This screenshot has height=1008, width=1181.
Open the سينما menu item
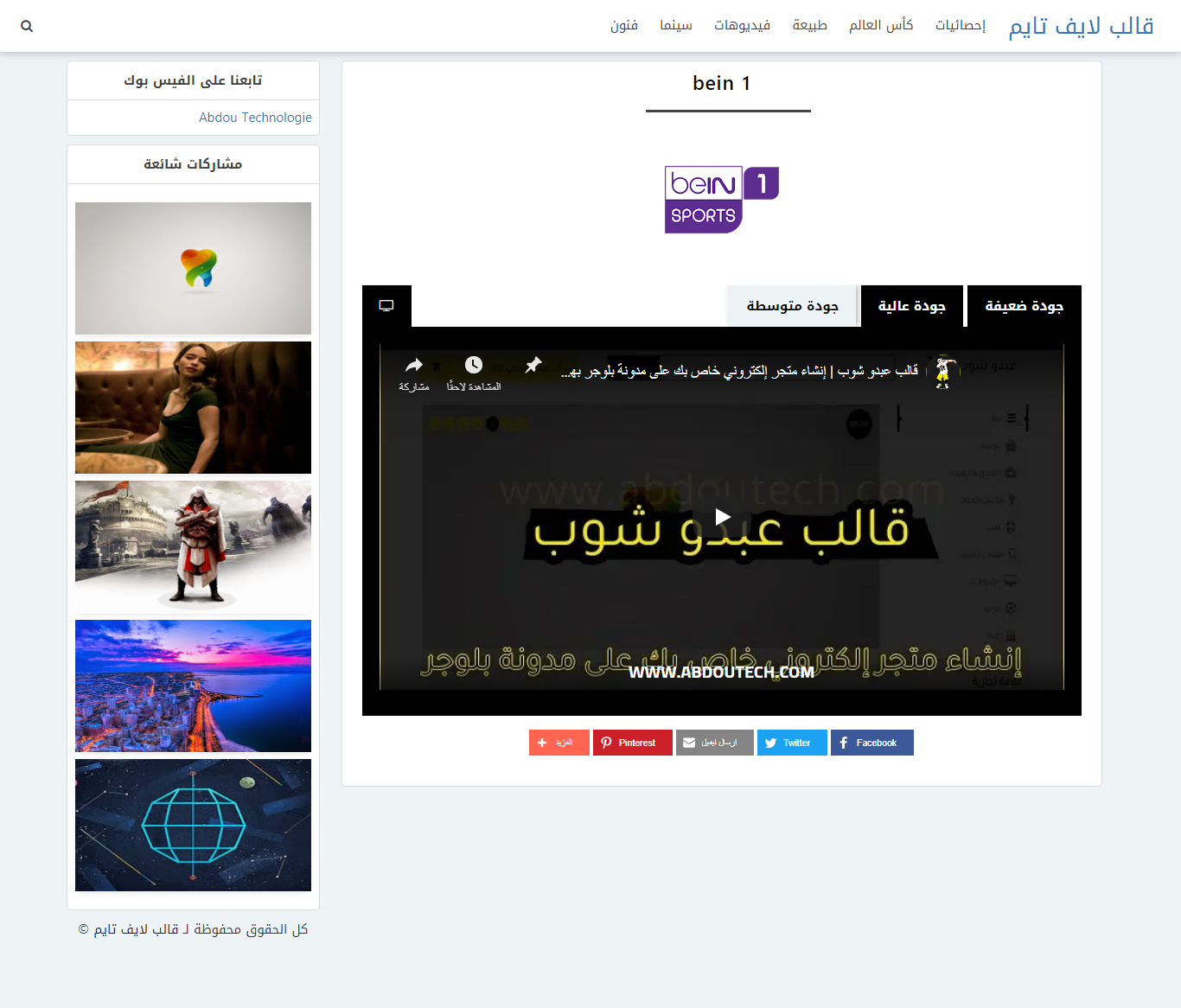pos(676,25)
